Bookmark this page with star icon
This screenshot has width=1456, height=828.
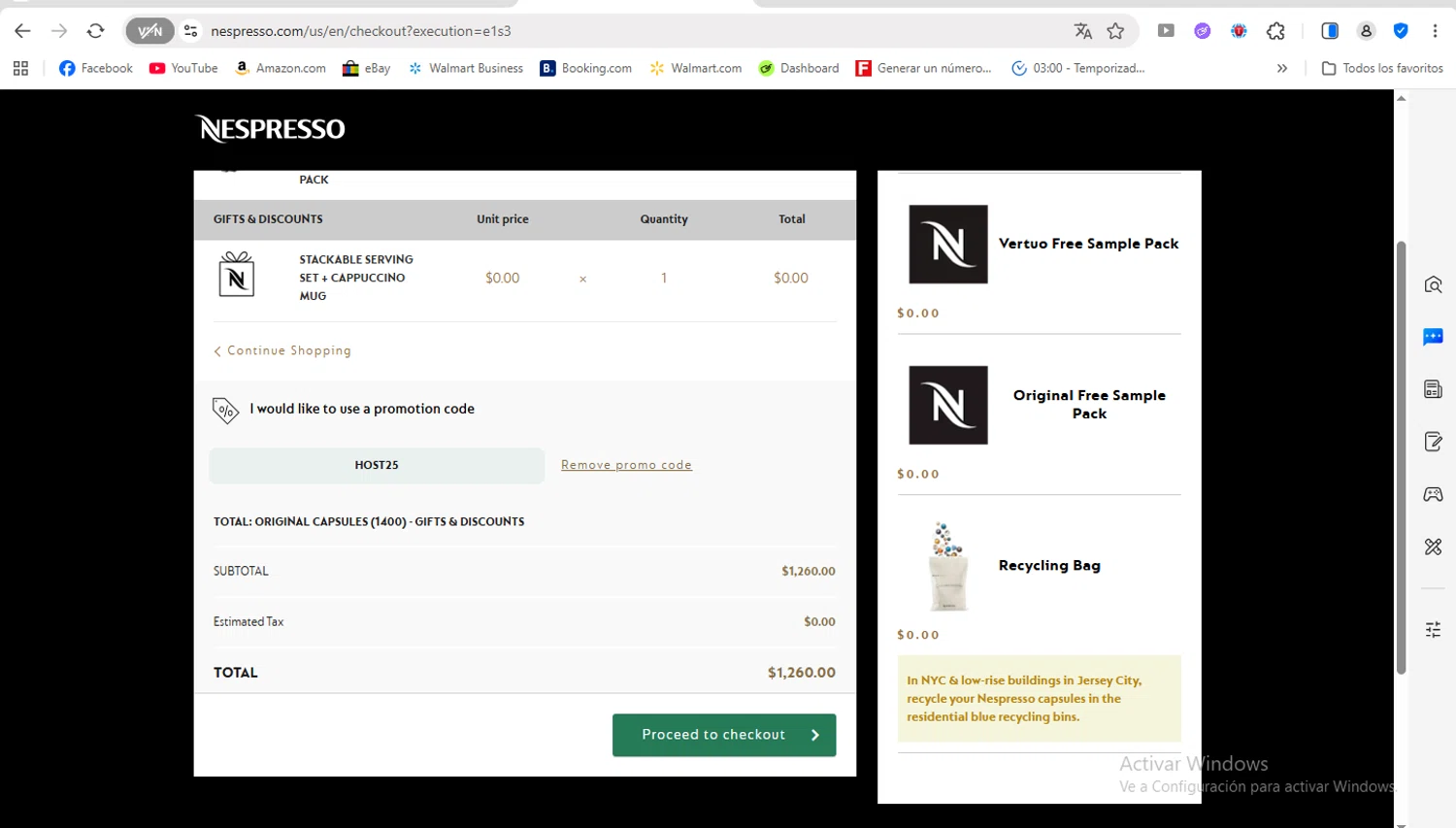[x=1116, y=31]
